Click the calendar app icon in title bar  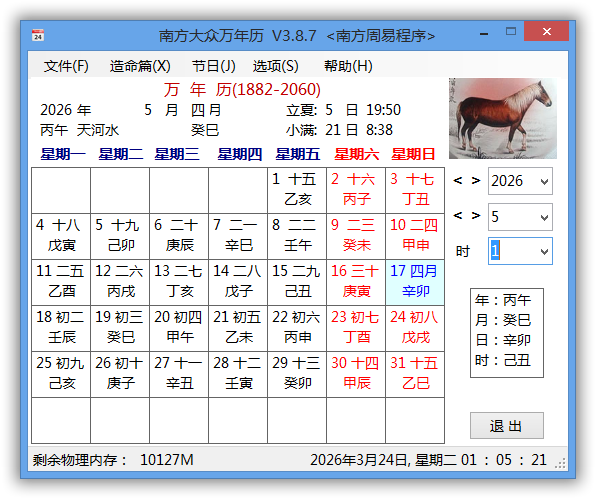click(38, 35)
